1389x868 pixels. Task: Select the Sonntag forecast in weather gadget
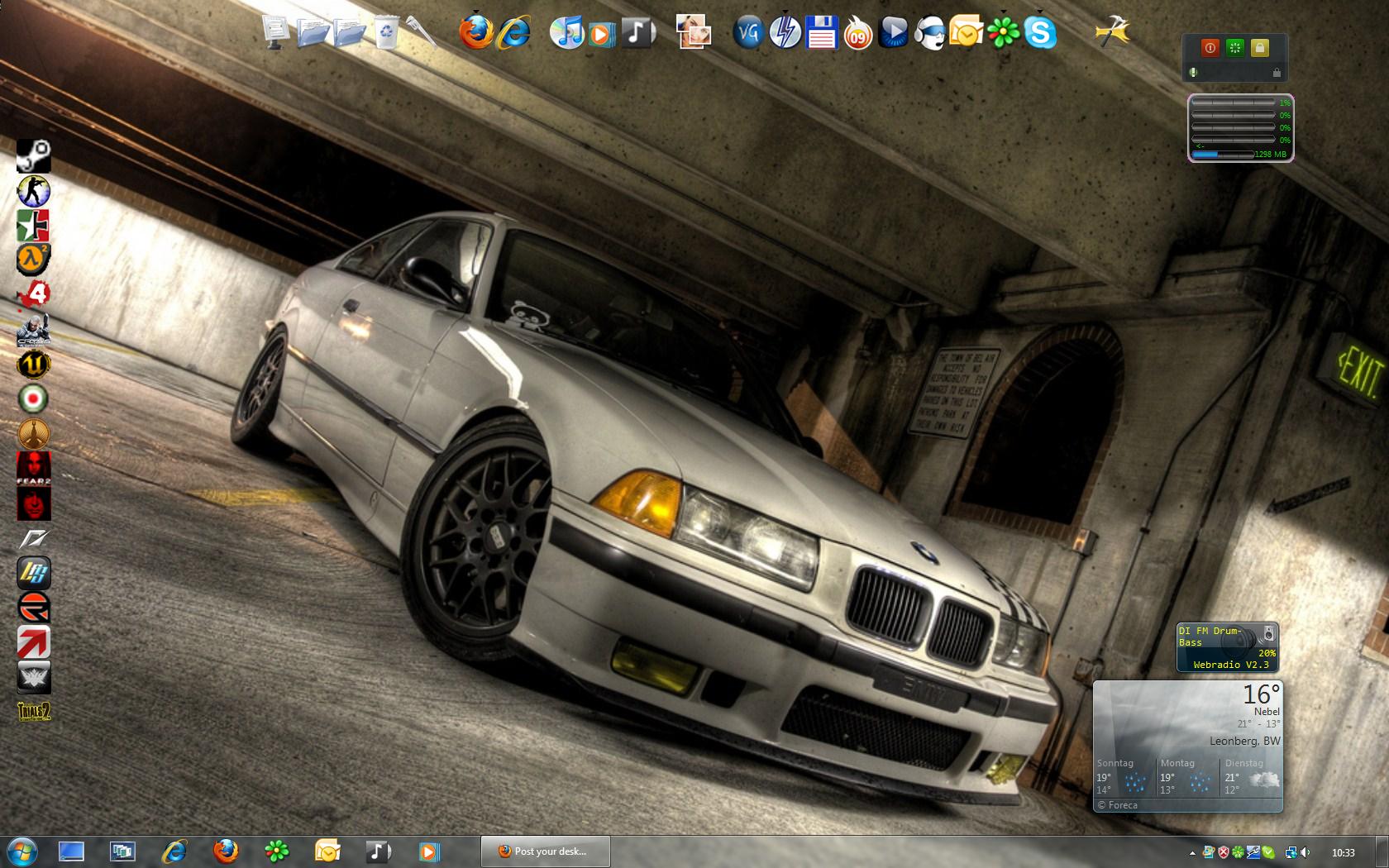pos(1125,777)
